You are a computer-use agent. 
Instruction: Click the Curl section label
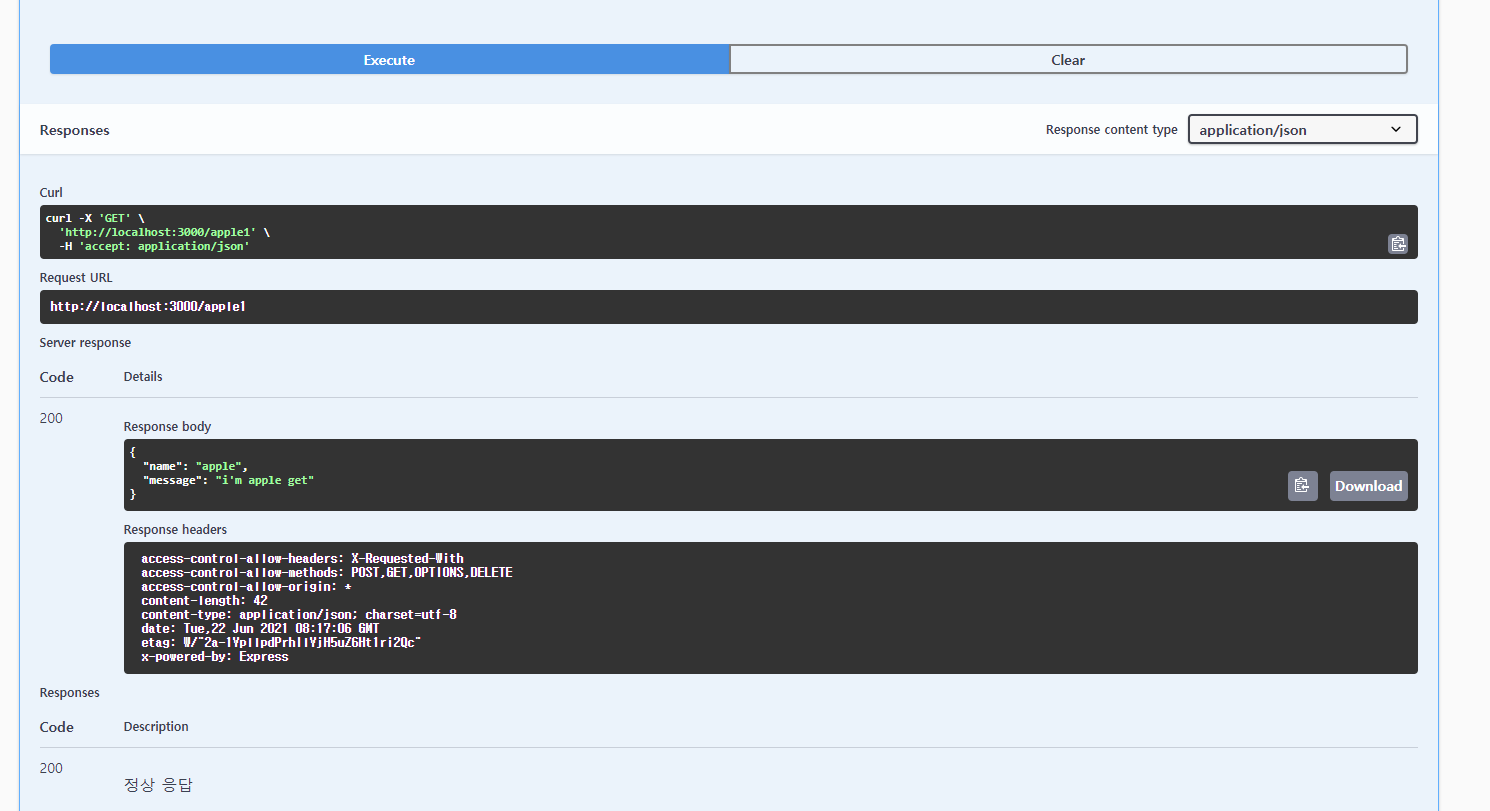click(x=51, y=192)
